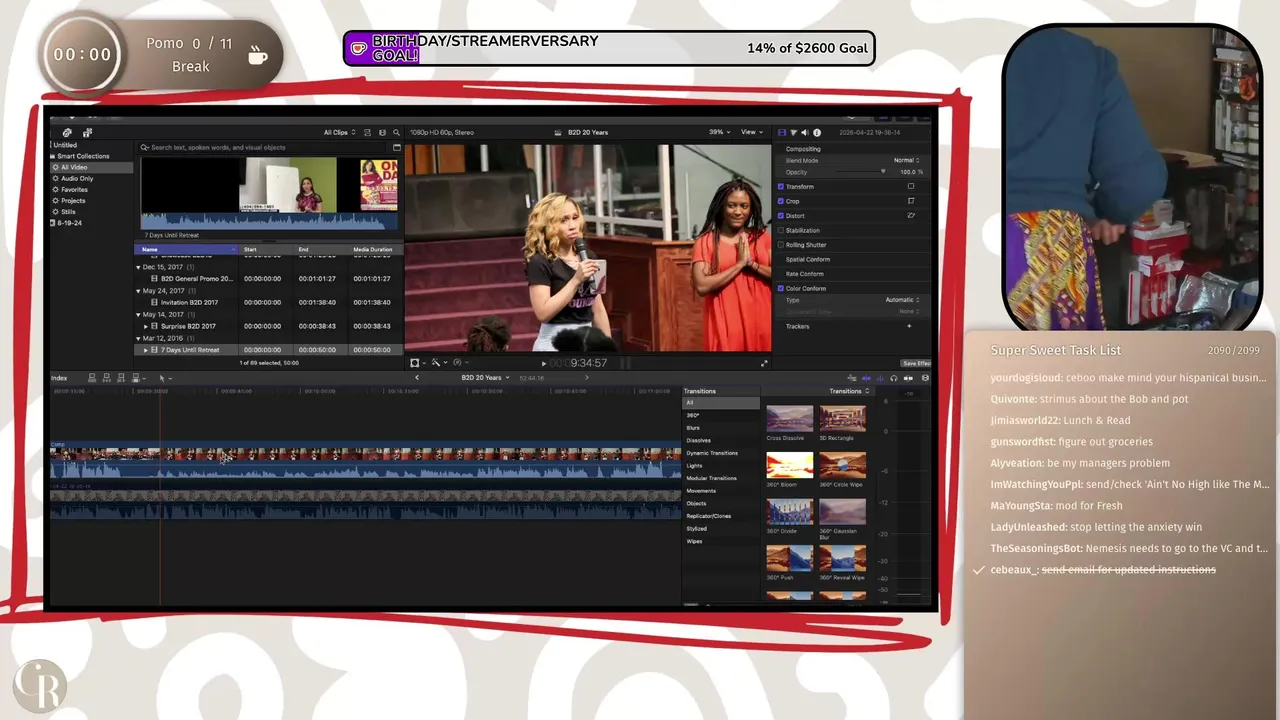
Task: Click the fundraising goal progress bar
Action: point(609,48)
